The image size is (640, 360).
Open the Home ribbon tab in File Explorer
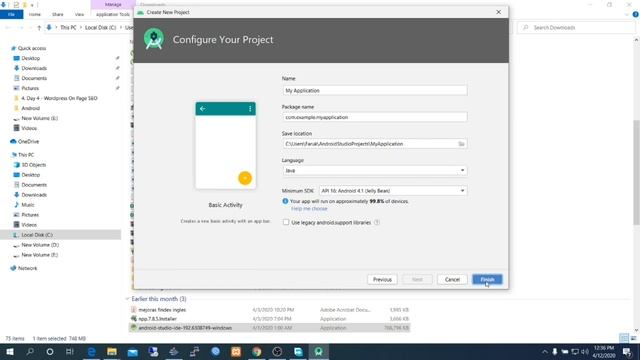[x=35, y=14]
